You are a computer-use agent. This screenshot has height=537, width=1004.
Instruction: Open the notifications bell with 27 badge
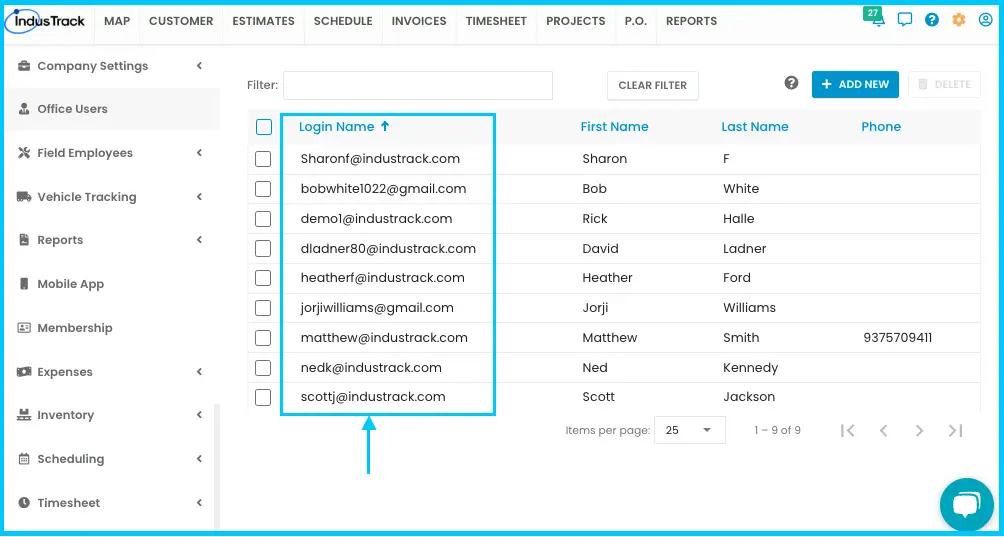coord(877,17)
